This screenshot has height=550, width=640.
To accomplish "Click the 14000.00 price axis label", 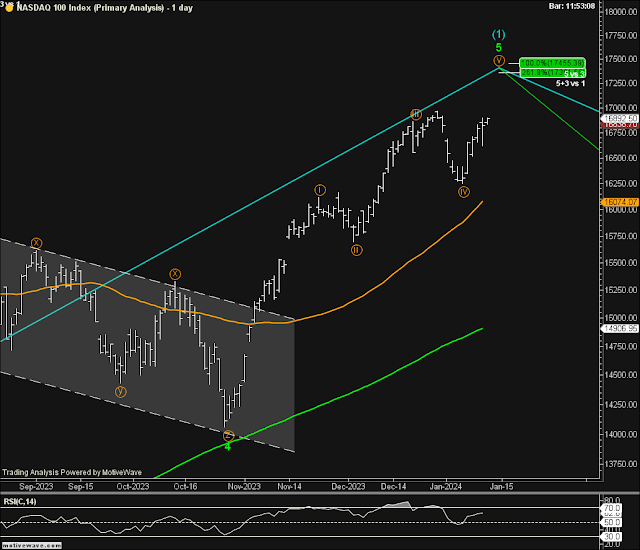I will point(620,434).
